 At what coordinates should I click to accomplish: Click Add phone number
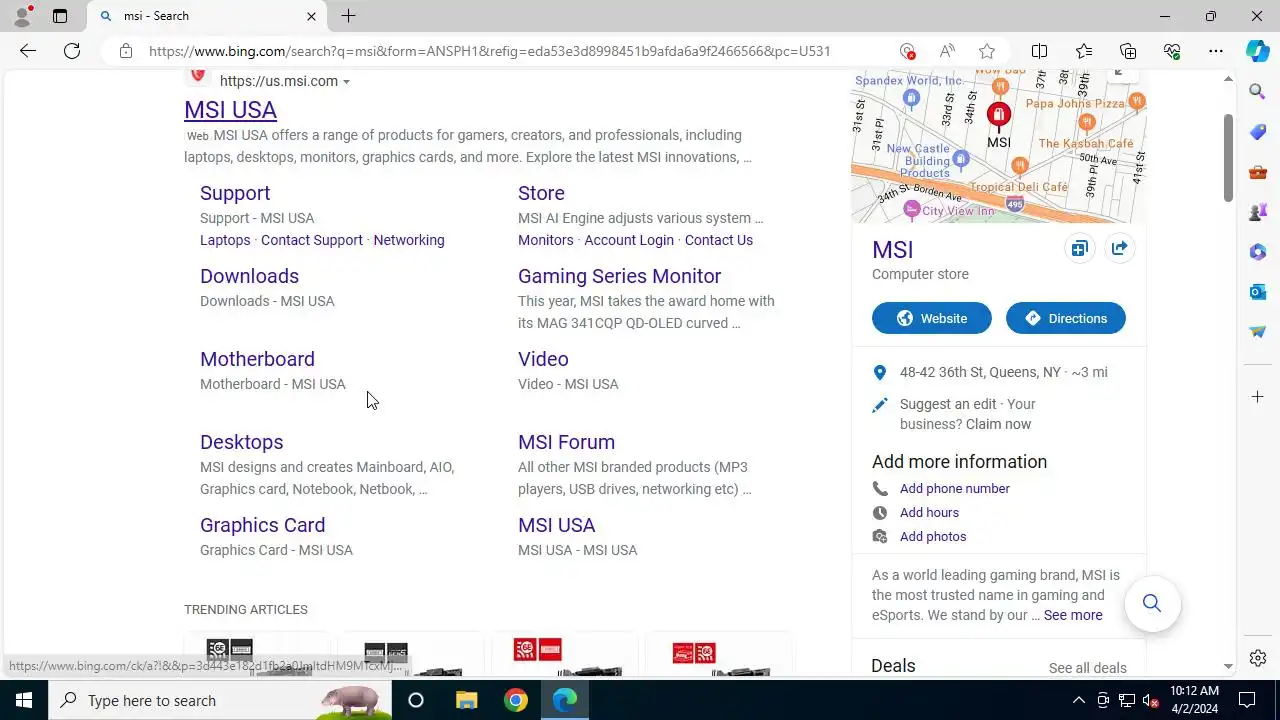[x=954, y=488]
